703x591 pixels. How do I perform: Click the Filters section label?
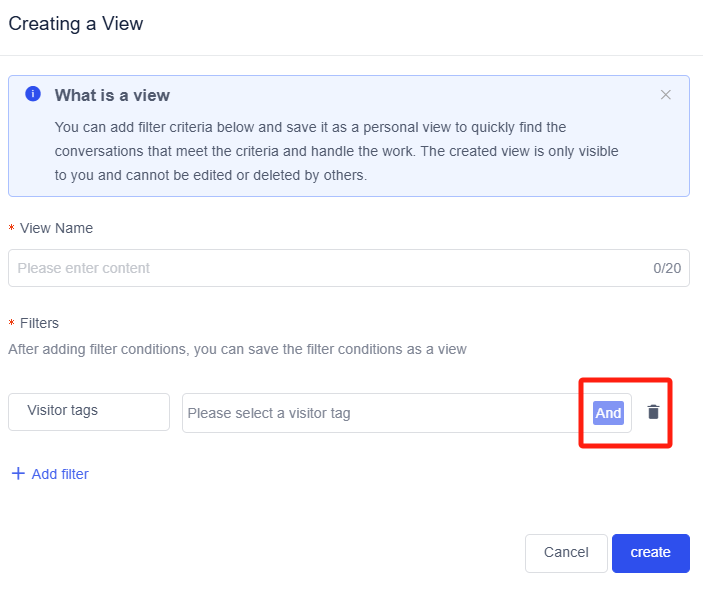coord(39,323)
